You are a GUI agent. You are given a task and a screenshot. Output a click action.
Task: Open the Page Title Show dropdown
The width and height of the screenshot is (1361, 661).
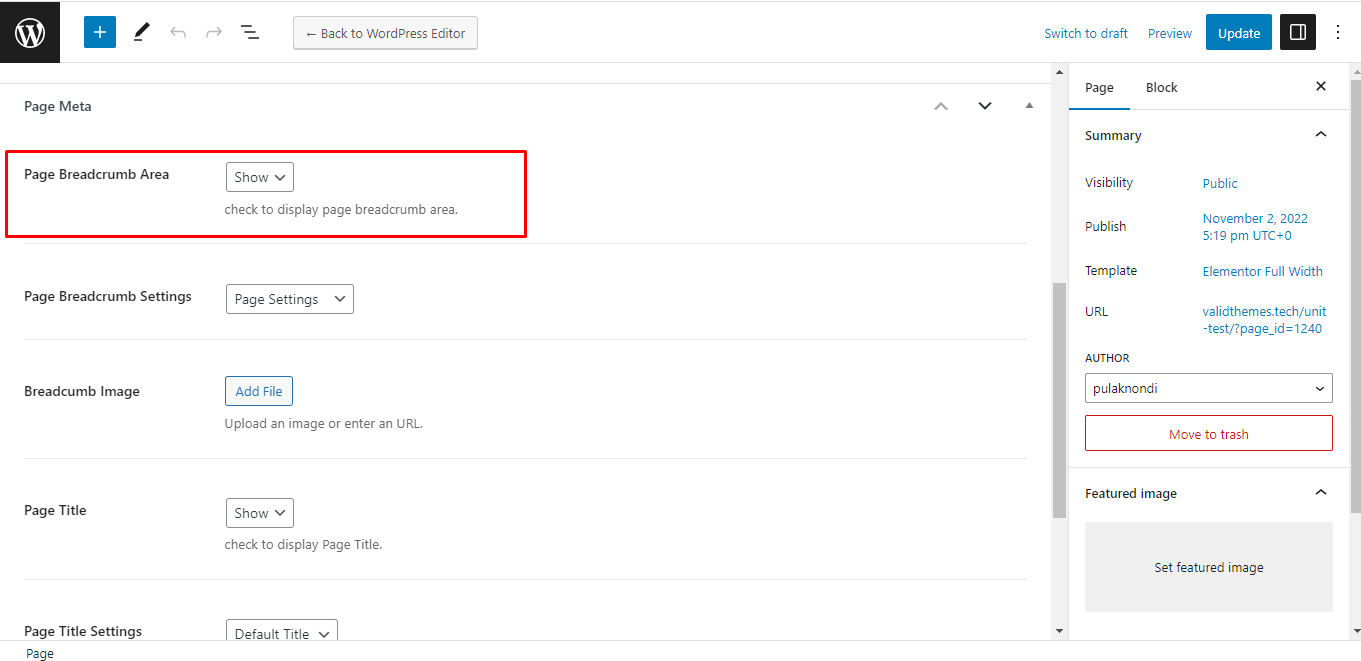pyautogui.click(x=260, y=513)
